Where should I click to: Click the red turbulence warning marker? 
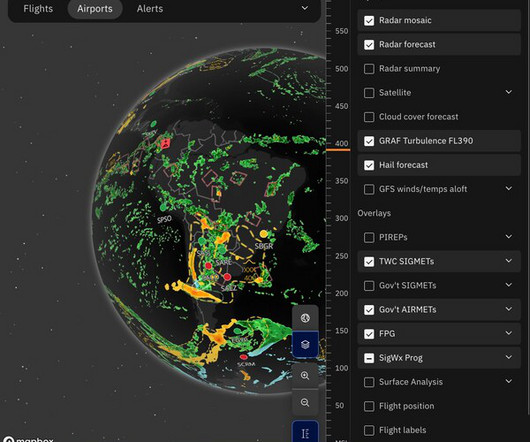pyautogui.click(x=165, y=144)
